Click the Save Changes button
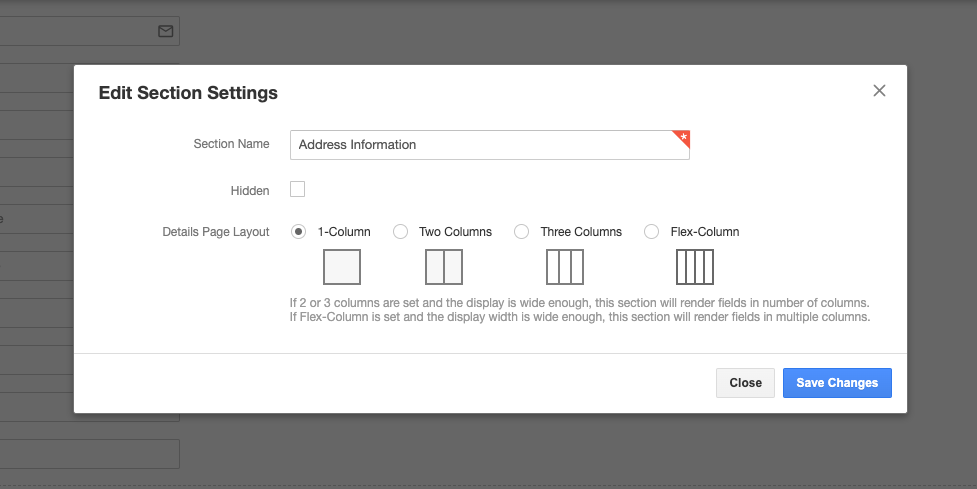The image size is (977, 489). (x=837, y=382)
